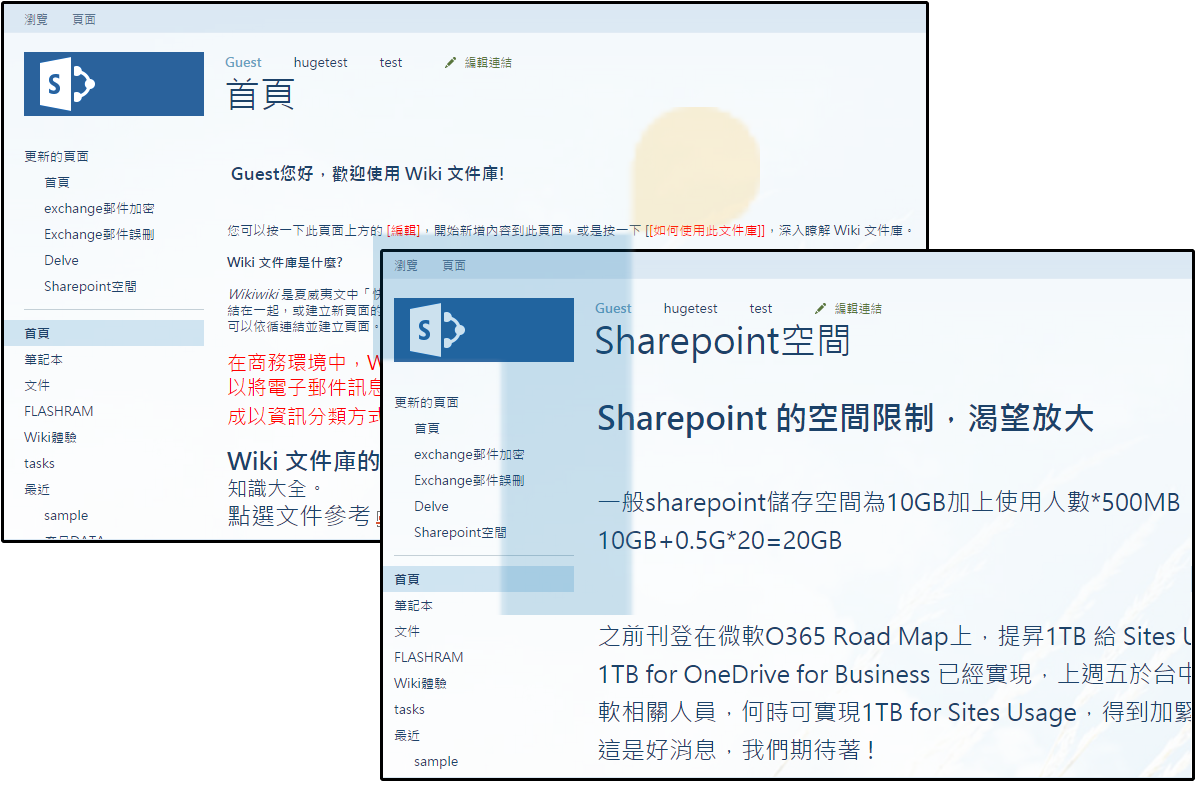The image size is (1200, 800).
Task: Click hugetest link in the front window
Action: click(691, 308)
